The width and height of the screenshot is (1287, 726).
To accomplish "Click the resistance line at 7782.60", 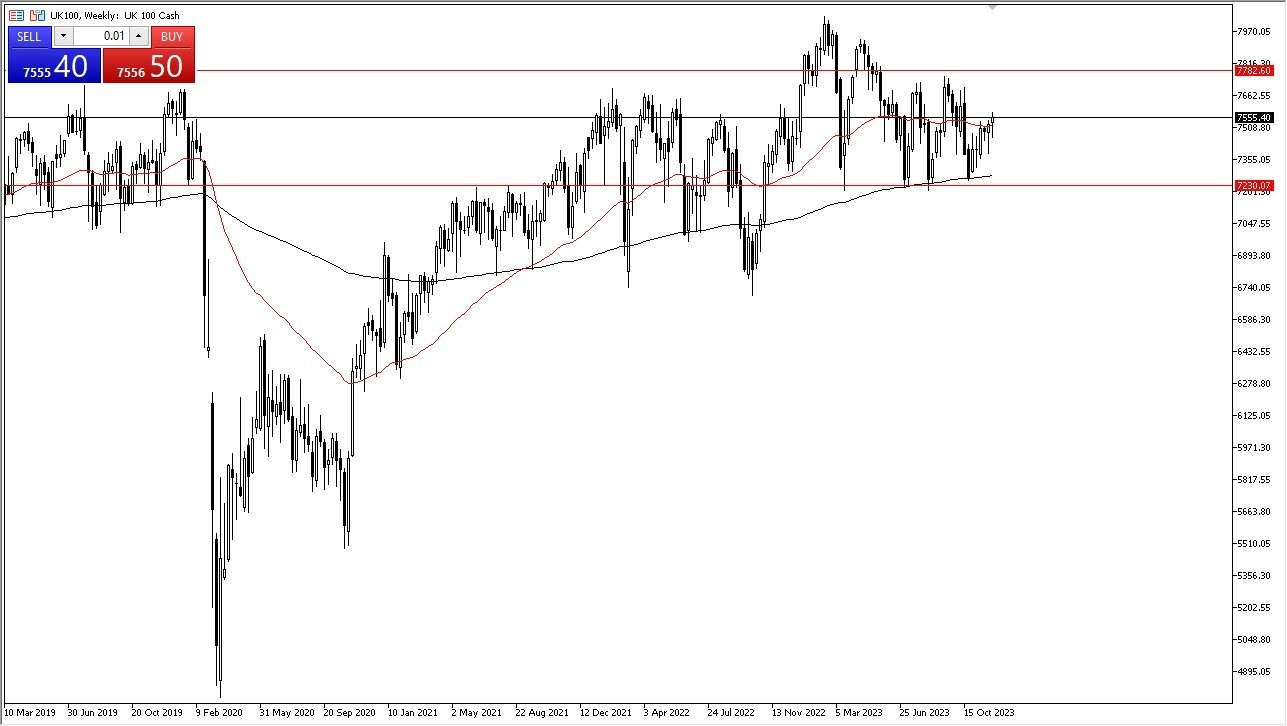I will point(600,72).
